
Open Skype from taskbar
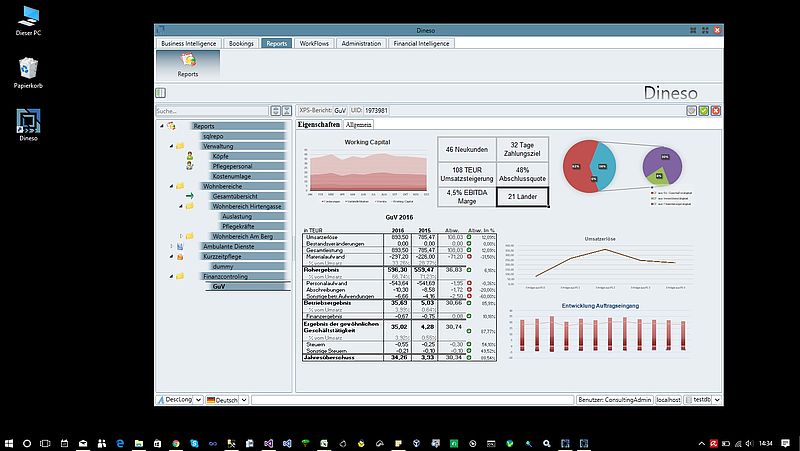tap(194, 443)
